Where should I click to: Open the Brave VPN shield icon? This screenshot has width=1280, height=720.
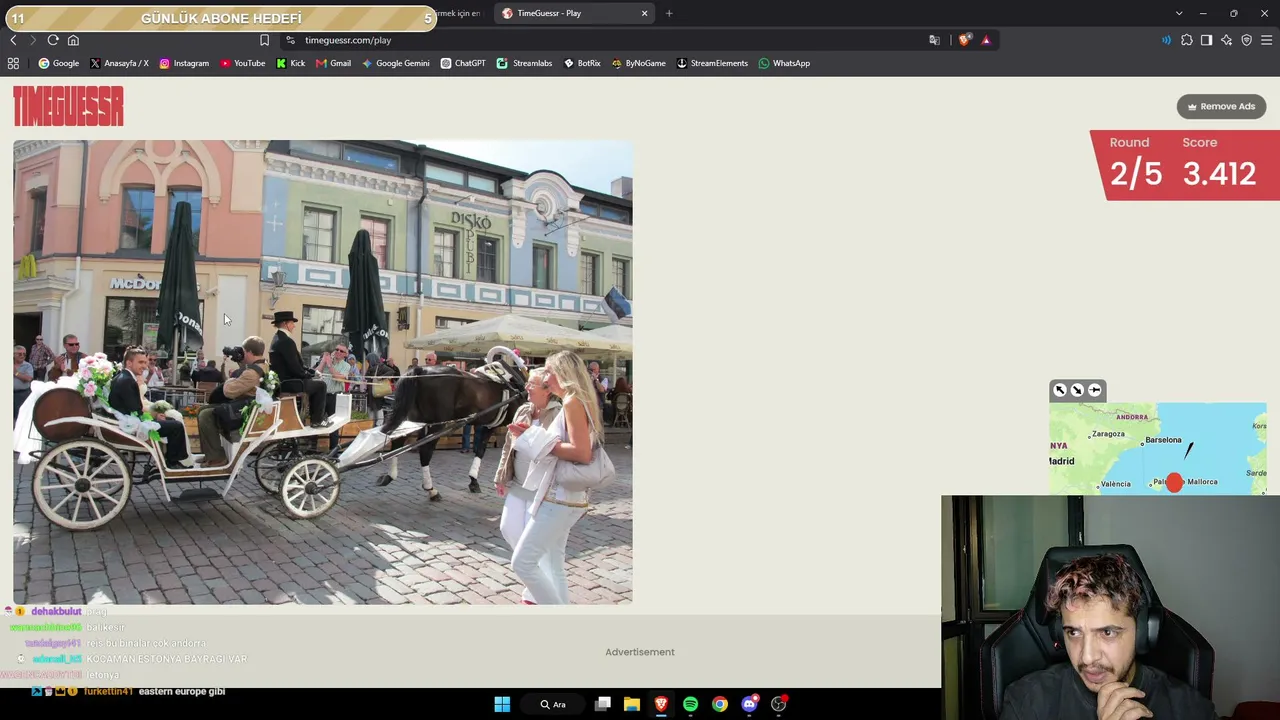click(x=1246, y=40)
